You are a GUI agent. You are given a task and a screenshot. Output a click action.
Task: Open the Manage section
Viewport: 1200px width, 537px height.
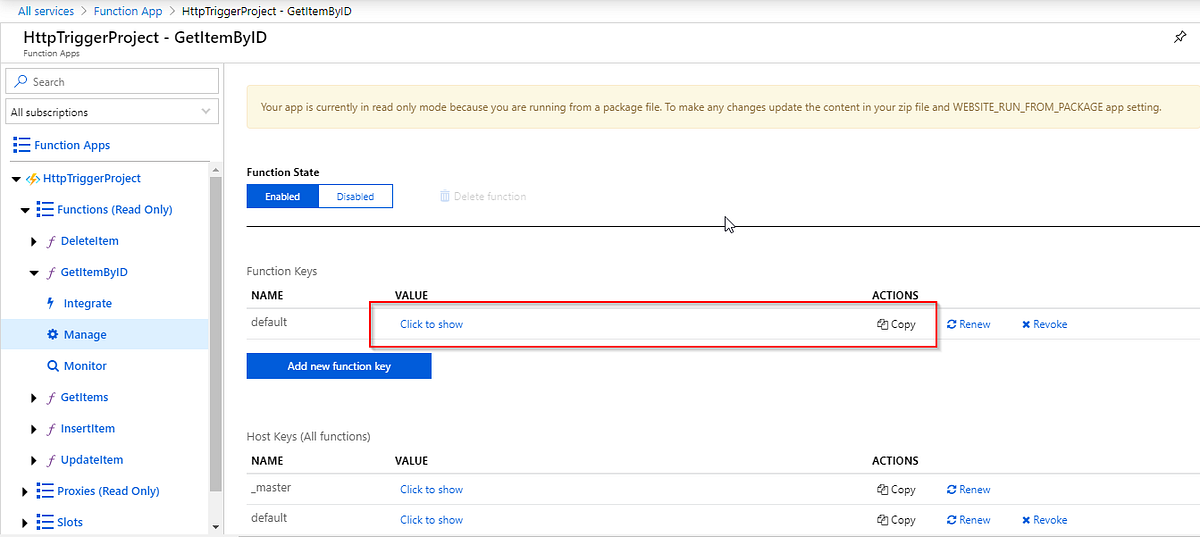coord(85,335)
